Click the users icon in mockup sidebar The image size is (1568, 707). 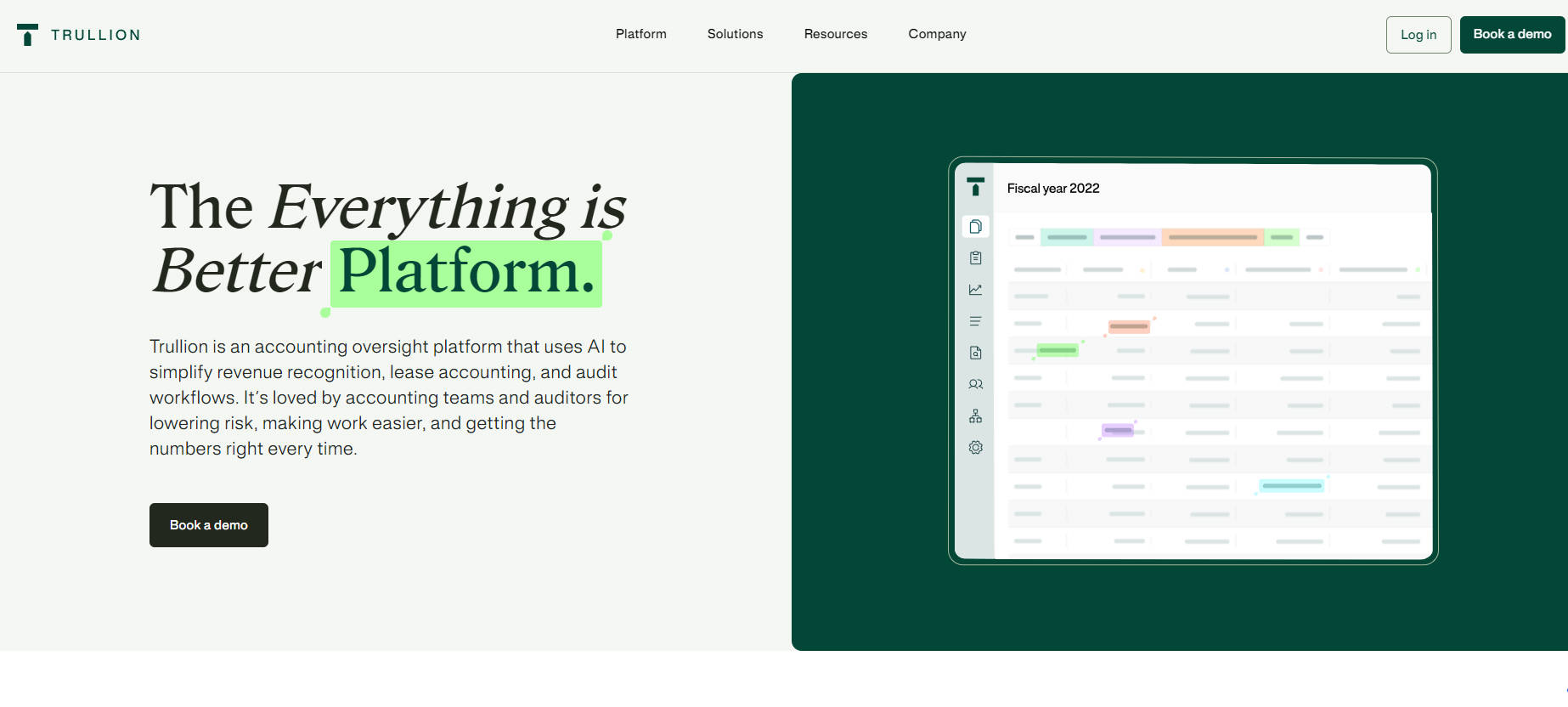[975, 384]
